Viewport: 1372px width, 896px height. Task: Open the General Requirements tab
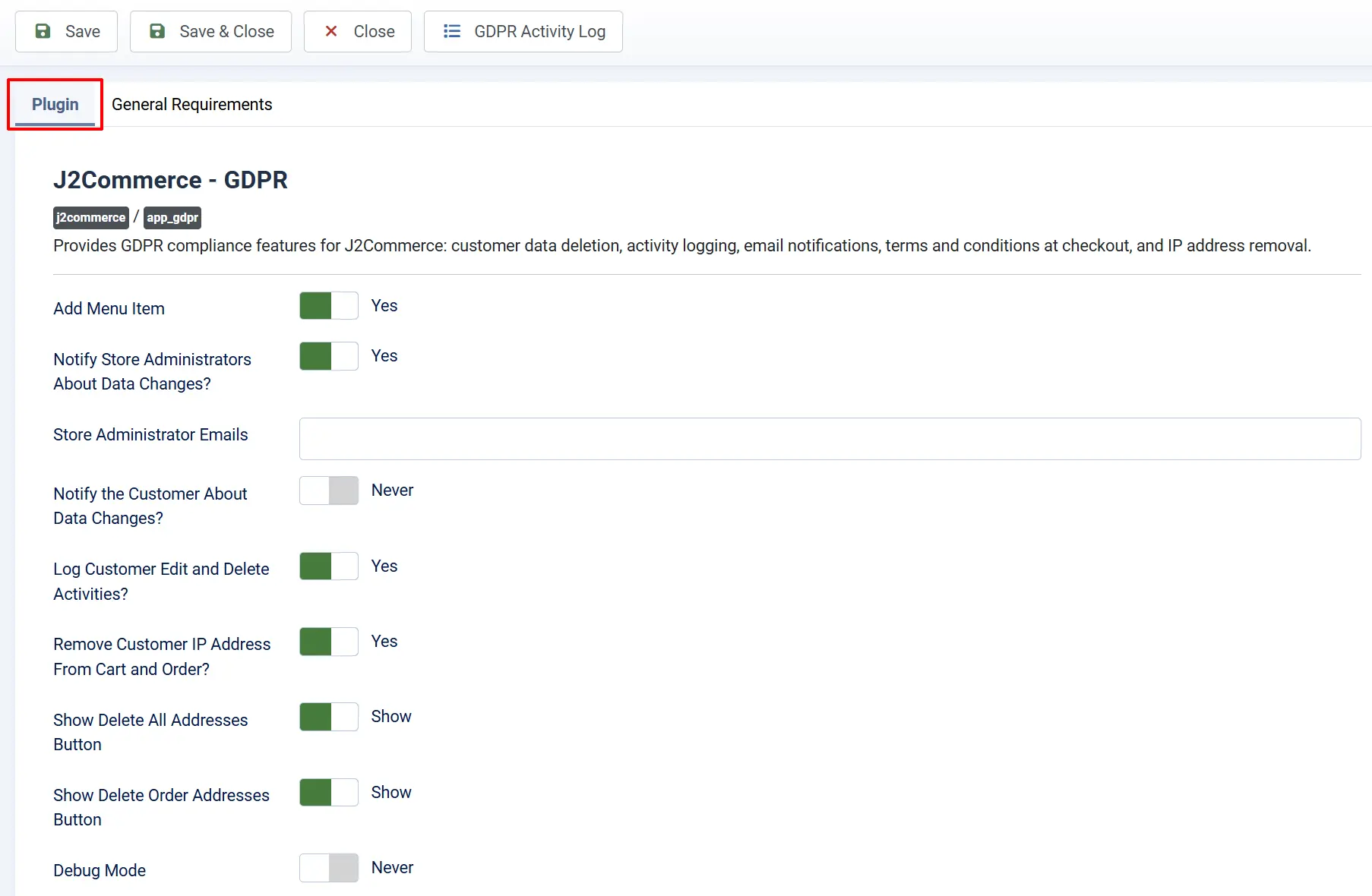point(191,105)
